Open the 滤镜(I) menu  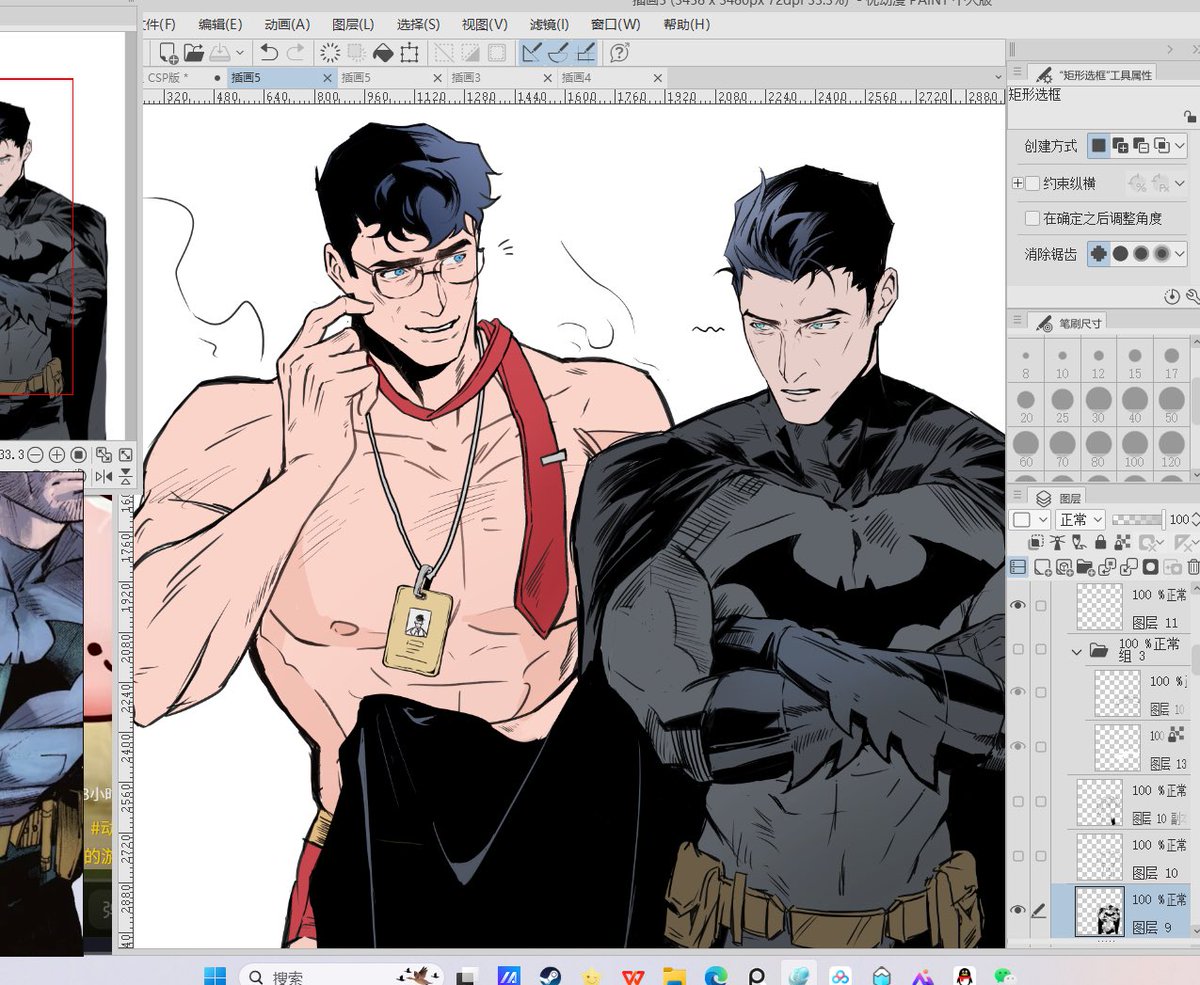[x=548, y=26]
